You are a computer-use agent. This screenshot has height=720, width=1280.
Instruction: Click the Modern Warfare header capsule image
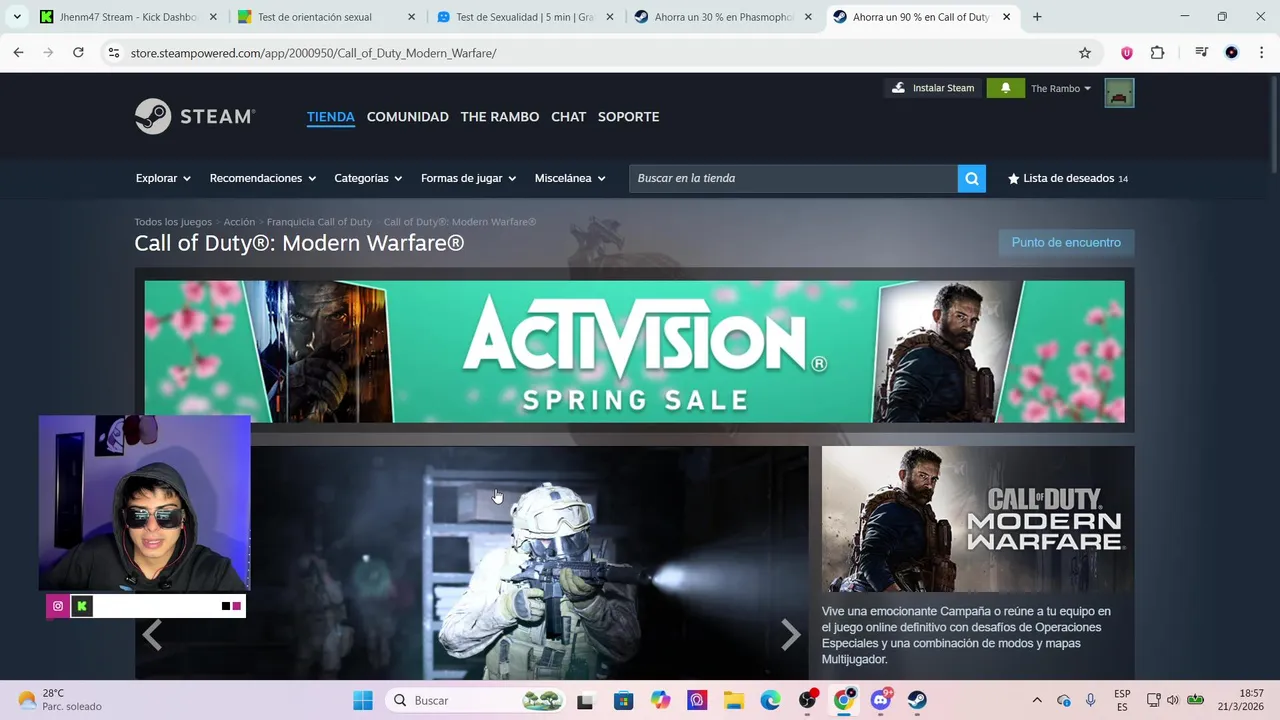tap(978, 519)
